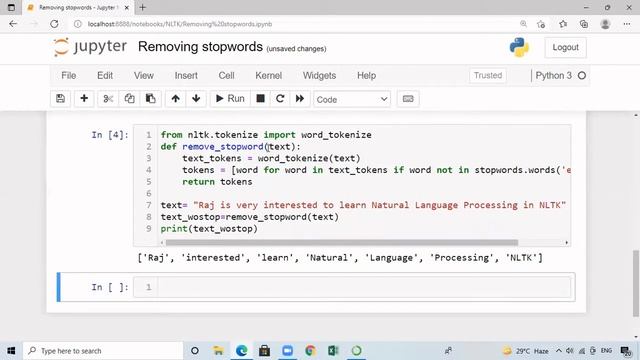The height and width of the screenshot is (360, 640).
Task: Click the right scroll arrow of cell 4
Action: click(x=567, y=242)
